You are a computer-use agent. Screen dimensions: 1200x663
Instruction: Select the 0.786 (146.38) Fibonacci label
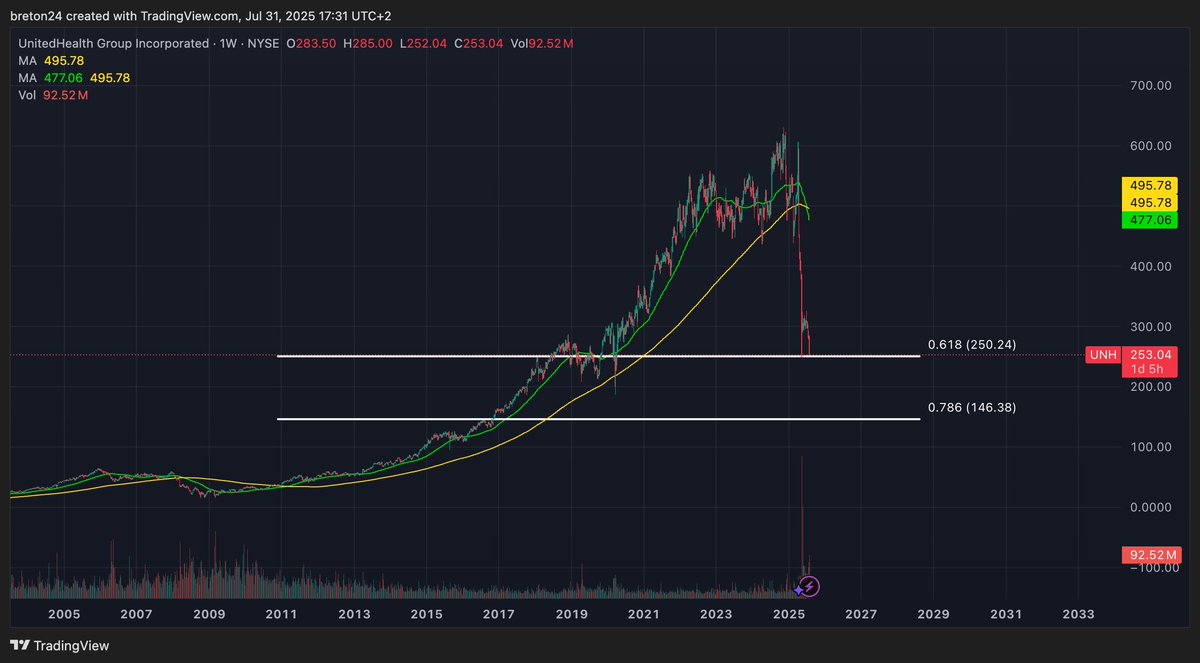(x=971, y=407)
